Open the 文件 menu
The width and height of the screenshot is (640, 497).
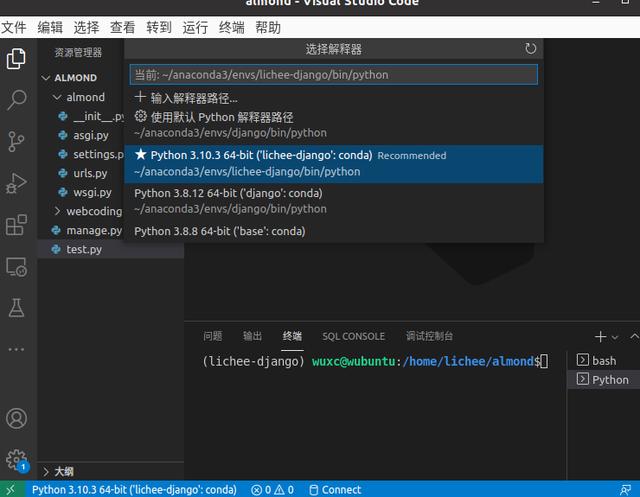click(13, 28)
